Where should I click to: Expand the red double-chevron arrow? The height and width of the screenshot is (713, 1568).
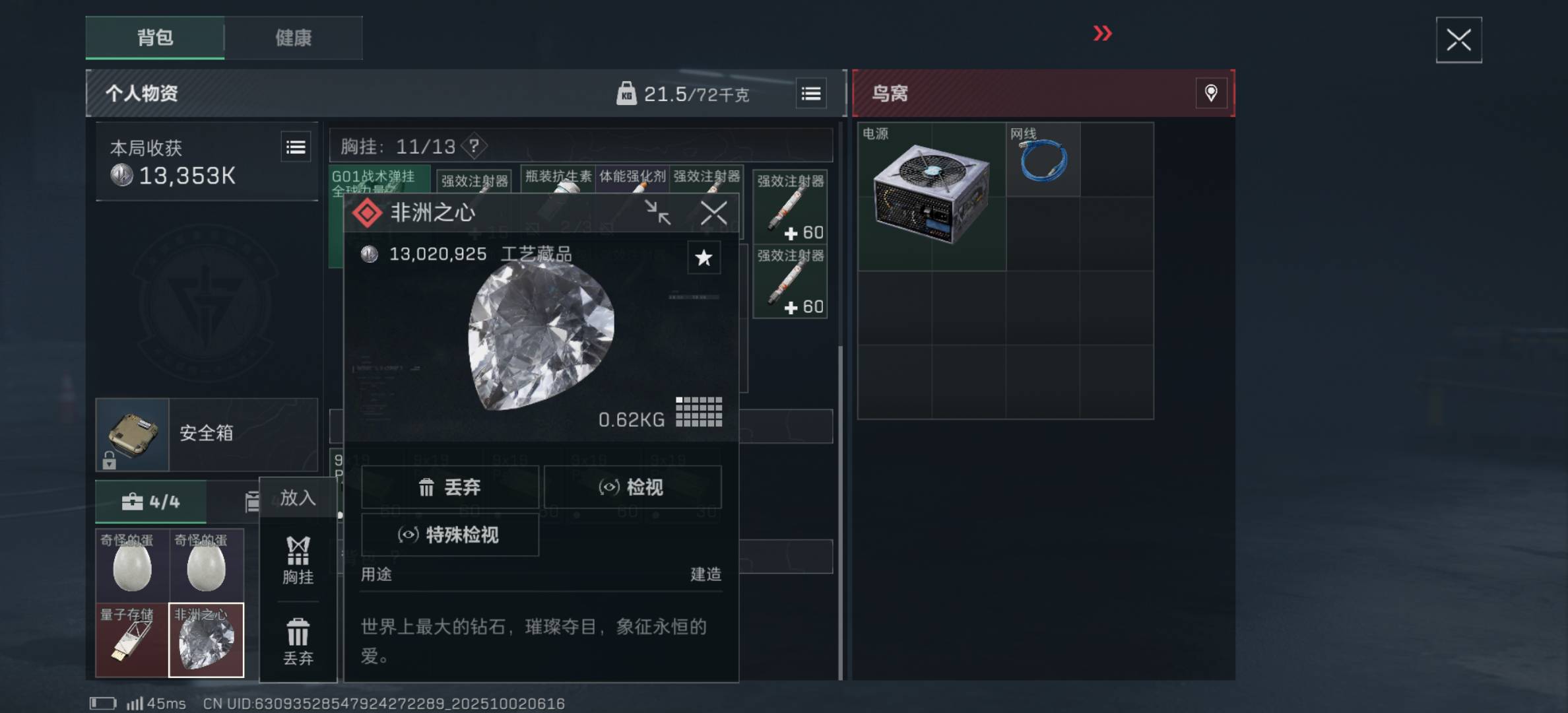pyautogui.click(x=1102, y=33)
